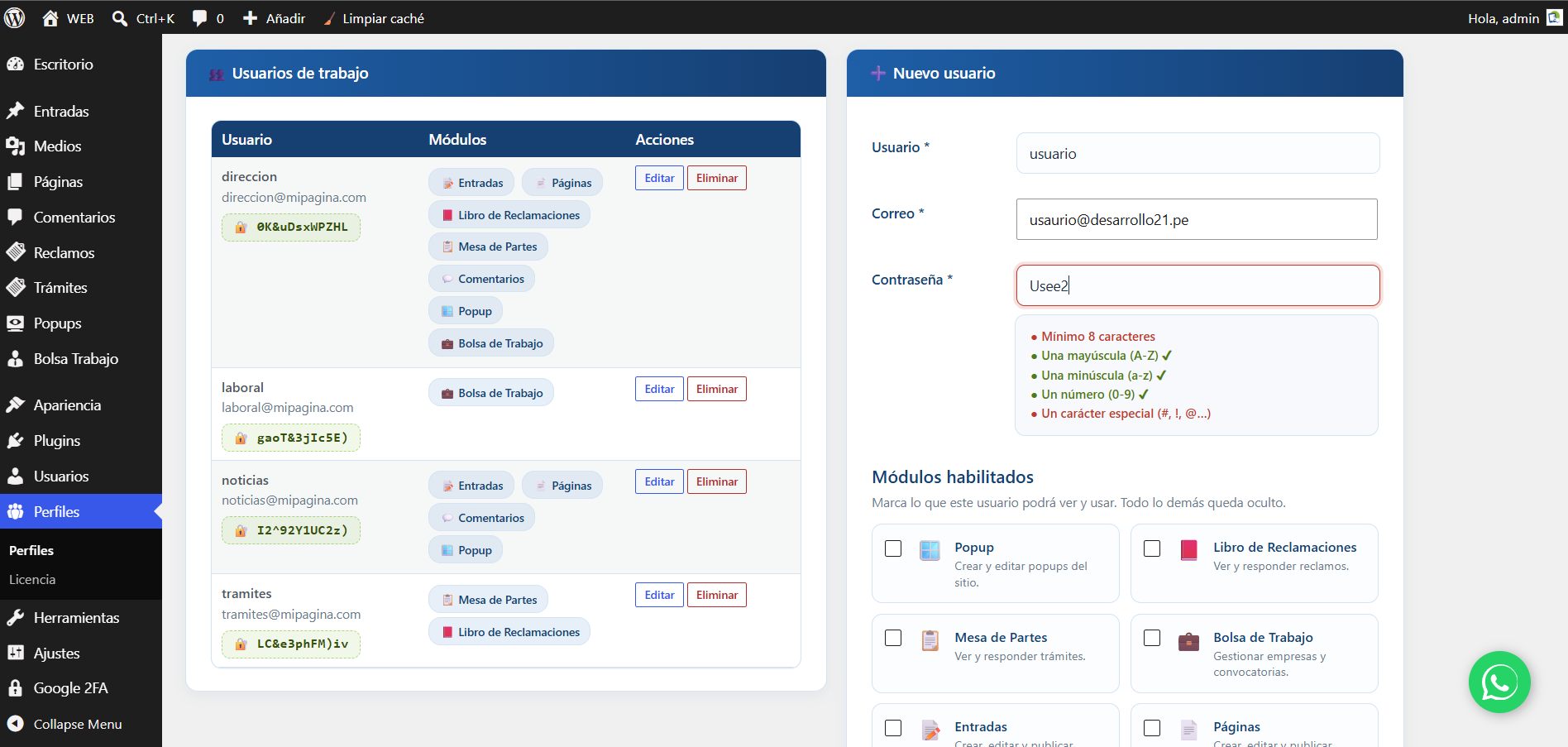Click the Usuarios sidebar icon
Viewport: 1568px width, 747px height.
click(x=16, y=476)
